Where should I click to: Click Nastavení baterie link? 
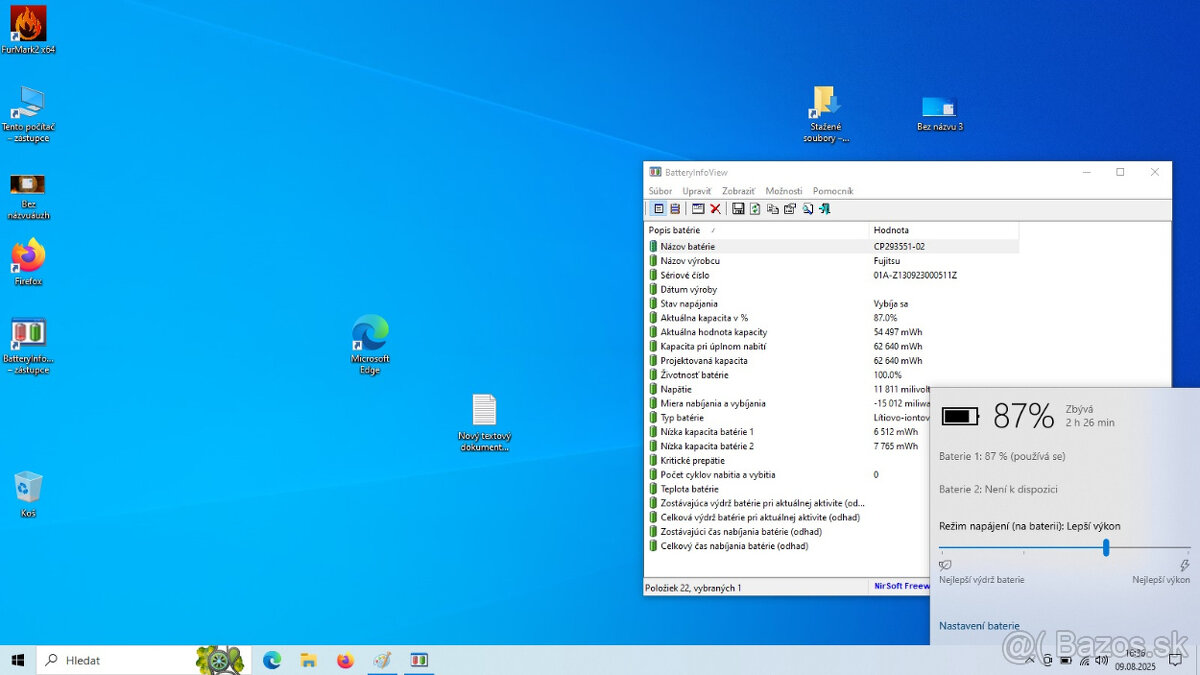coord(979,626)
